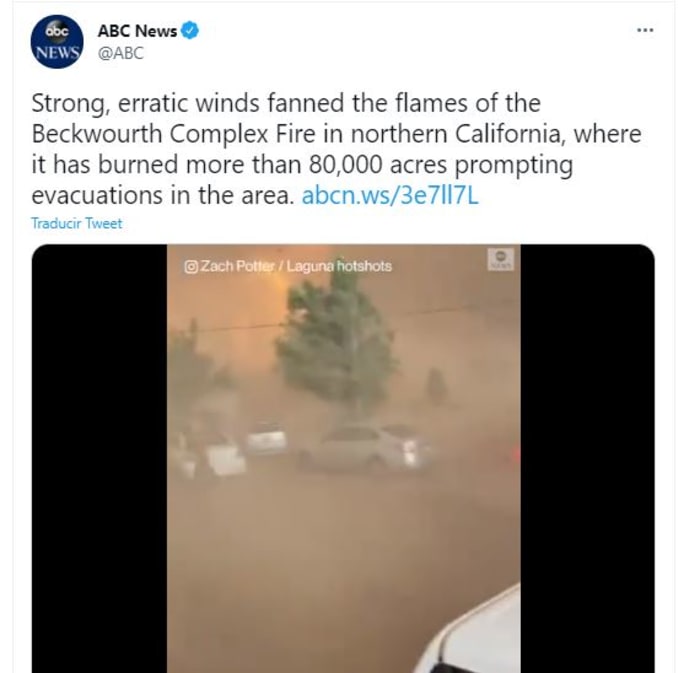The height and width of the screenshot is (673, 700).
Task: Click the silver car in the video
Action: [365, 448]
